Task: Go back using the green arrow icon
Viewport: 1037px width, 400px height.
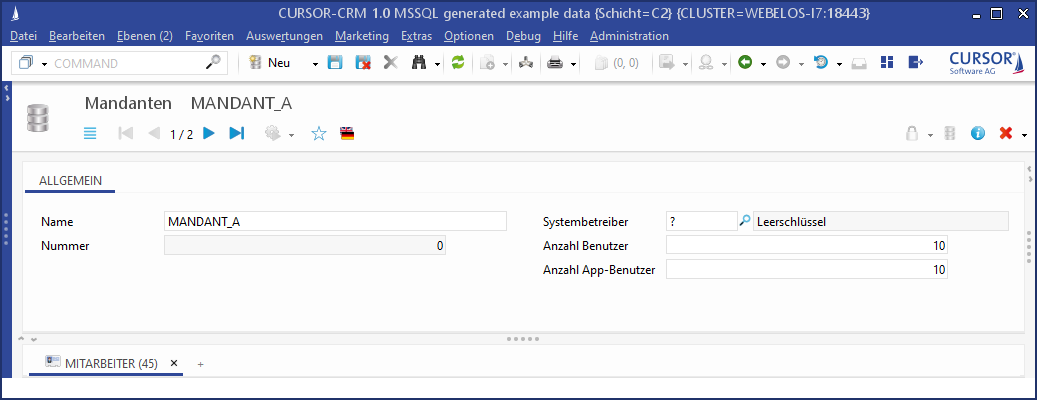Action: pos(745,63)
